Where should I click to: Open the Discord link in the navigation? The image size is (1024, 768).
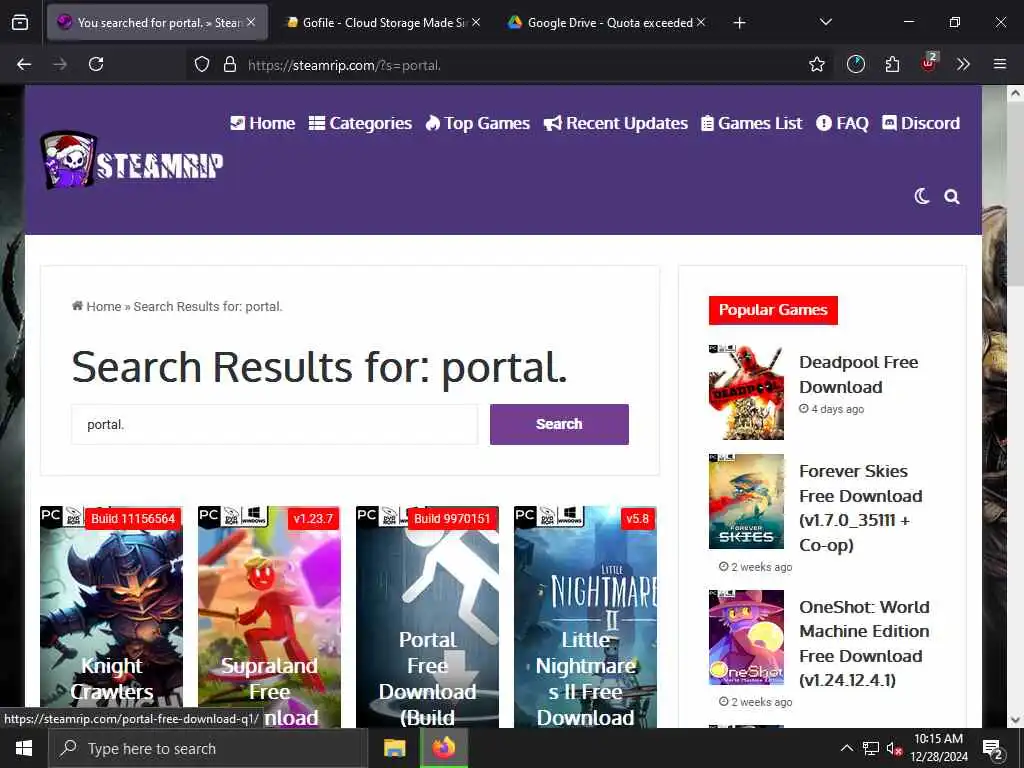[921, 123]
